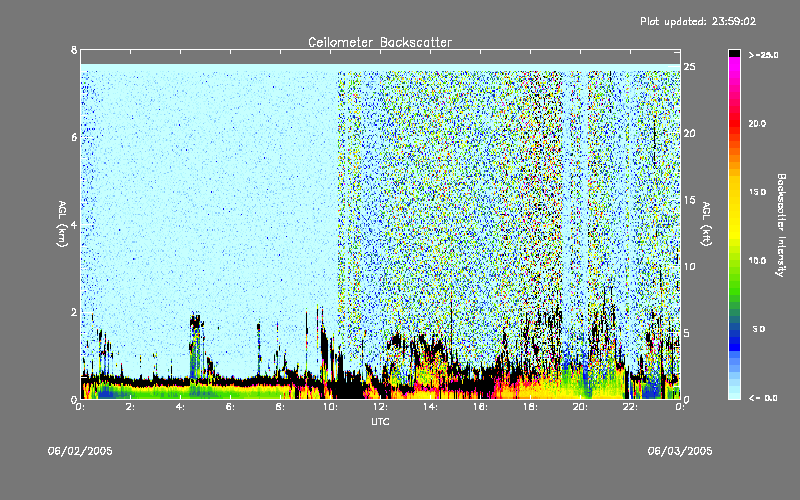Click the "8:" hour tick on time axis
This screenshot has height=500, width=800.
pyautogui.click(x=280, y=407)
